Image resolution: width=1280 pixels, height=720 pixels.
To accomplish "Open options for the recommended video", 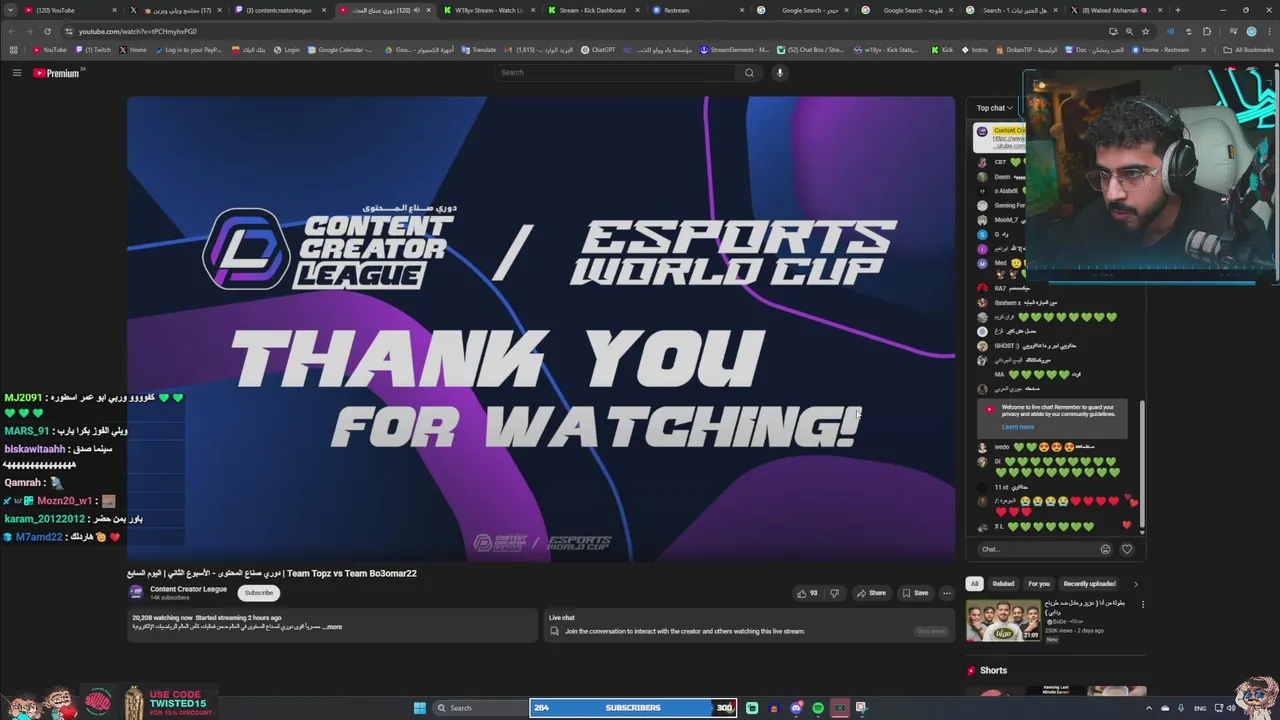I will (1142, 604).
